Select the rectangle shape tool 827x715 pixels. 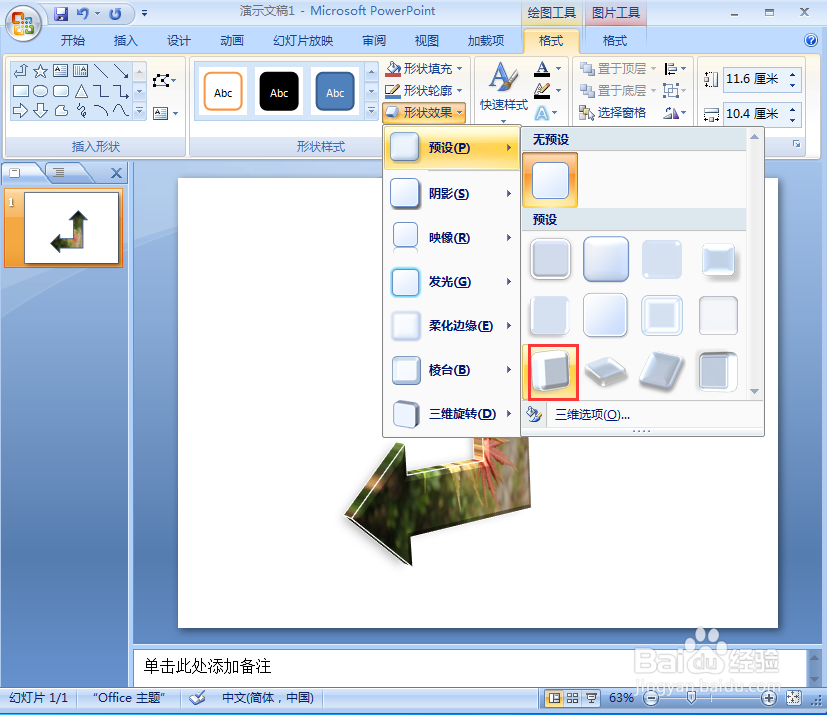click(x=20, y=91)
